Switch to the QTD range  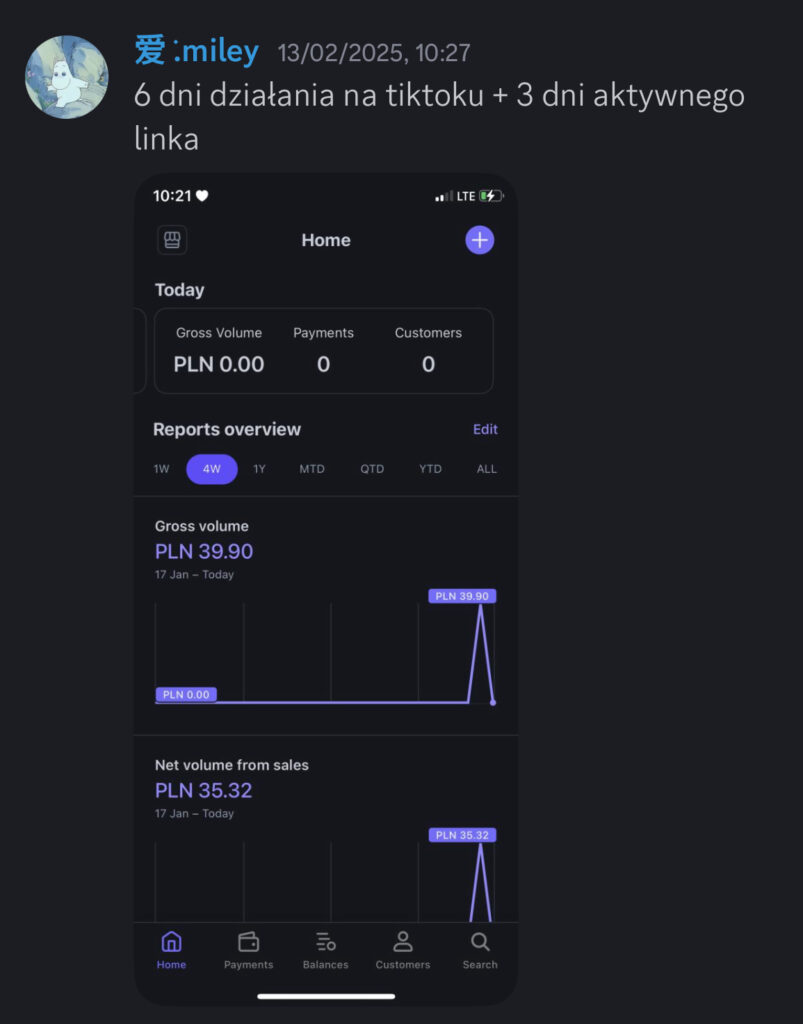coord(372,469)
